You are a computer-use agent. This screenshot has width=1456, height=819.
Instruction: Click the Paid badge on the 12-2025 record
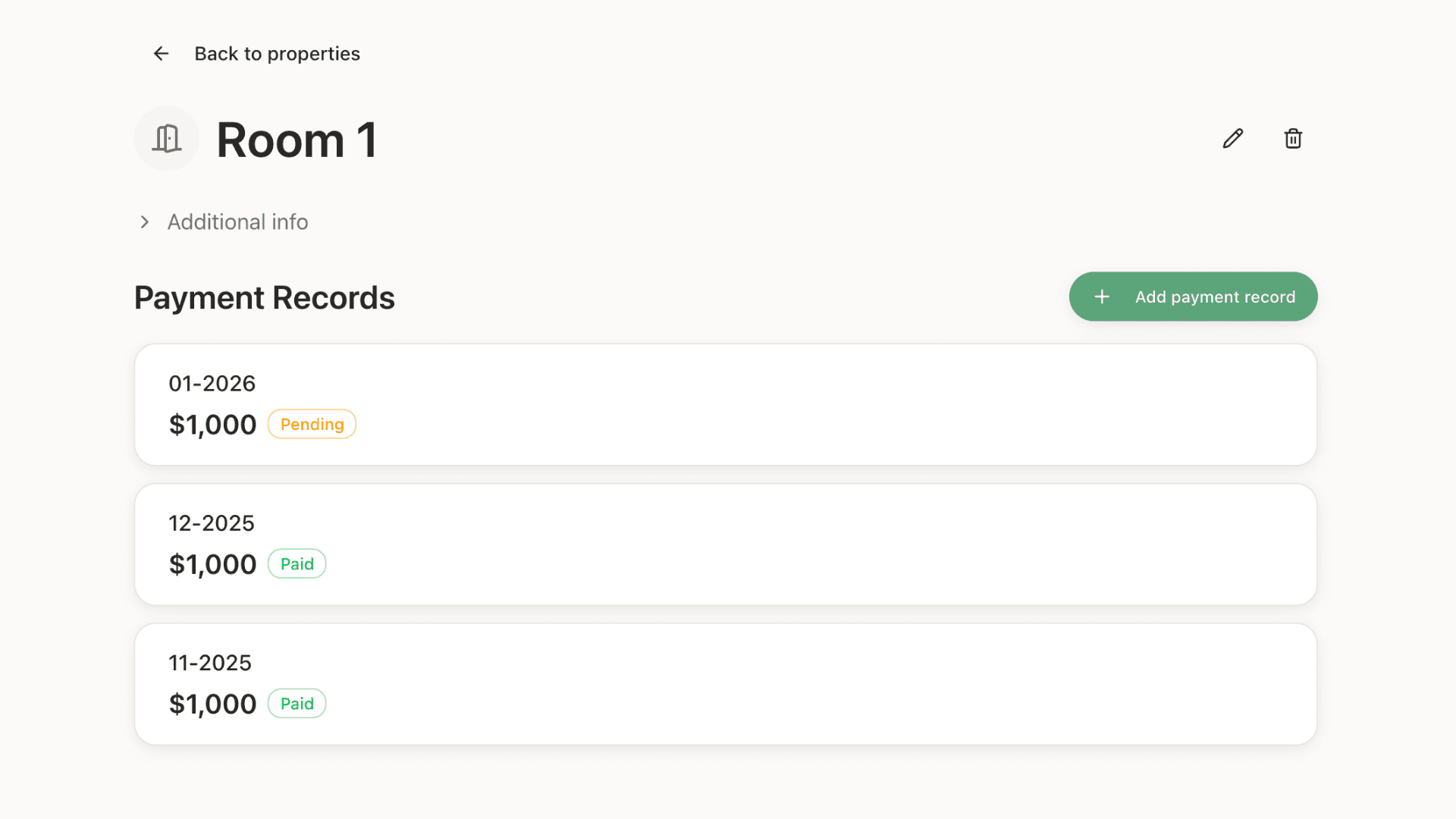(x=297, y=564)
